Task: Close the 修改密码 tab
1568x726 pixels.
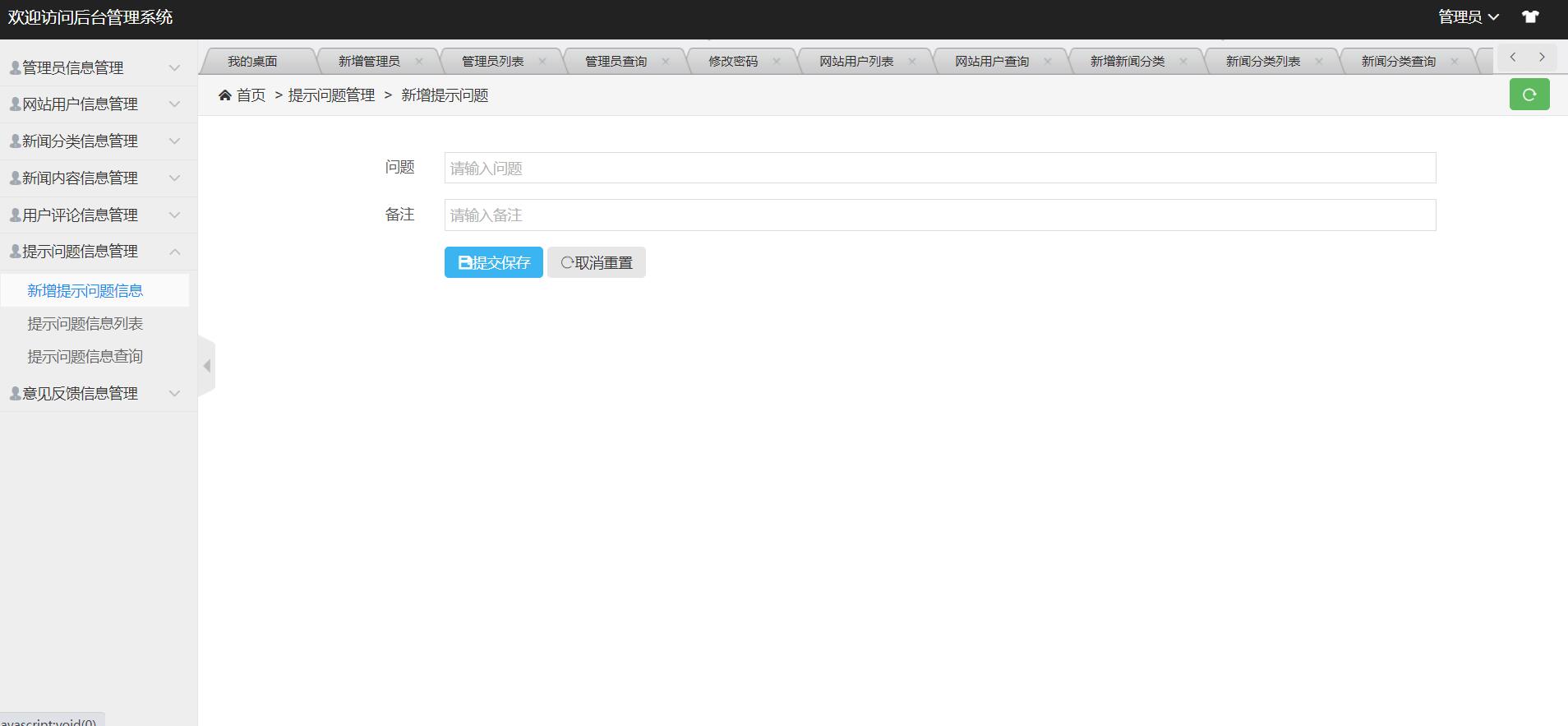Action: click(x=777, y=61)
